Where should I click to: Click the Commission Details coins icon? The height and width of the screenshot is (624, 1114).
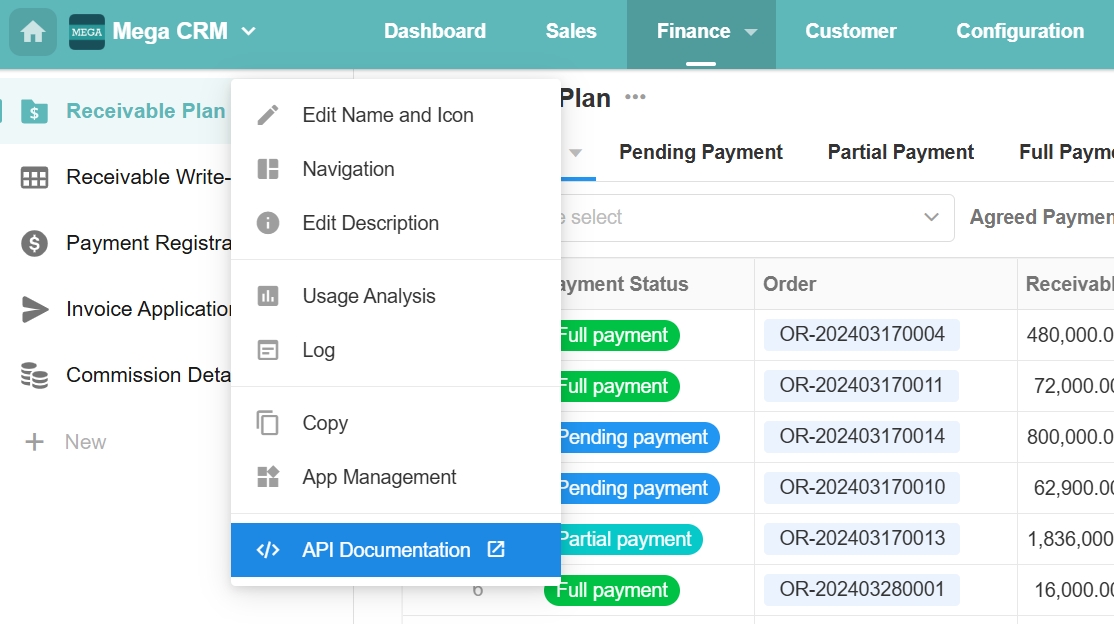tap(34, 375)
